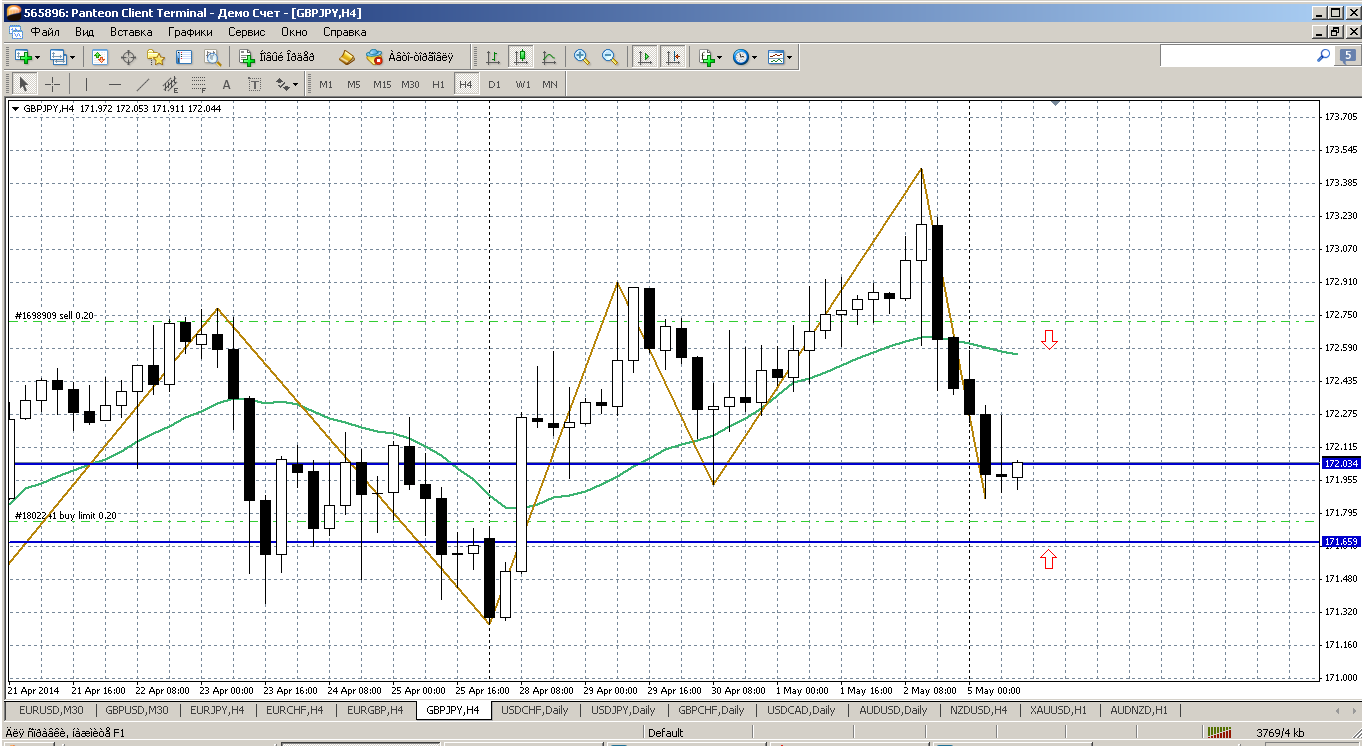Open the Navigator panel (star folder icon)

pyautogui.click(x=156, y=57)
